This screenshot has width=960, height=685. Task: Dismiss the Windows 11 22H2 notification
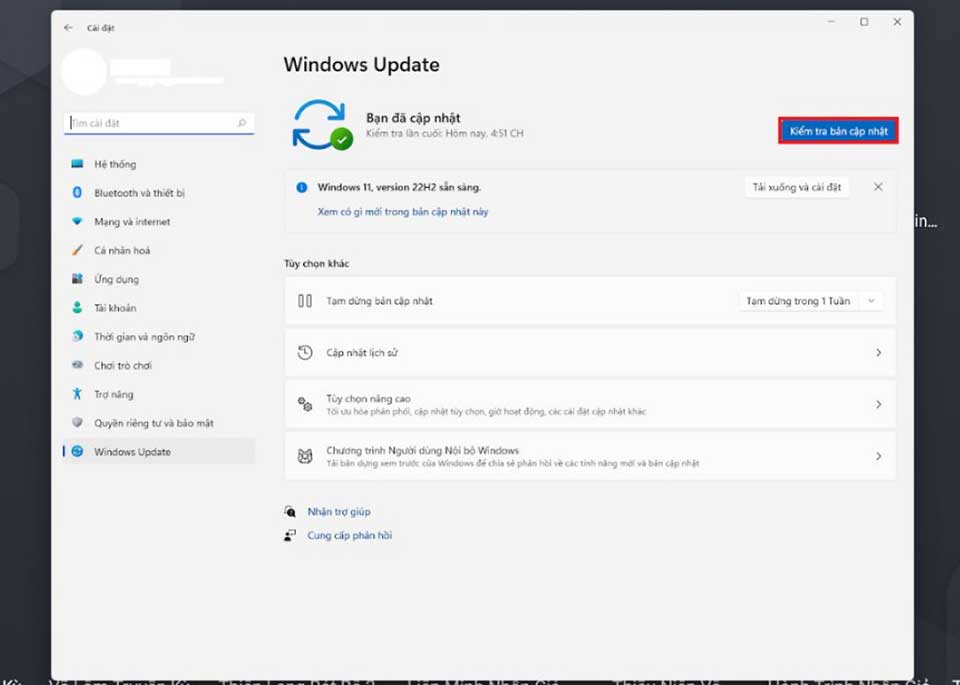point(878,187)
